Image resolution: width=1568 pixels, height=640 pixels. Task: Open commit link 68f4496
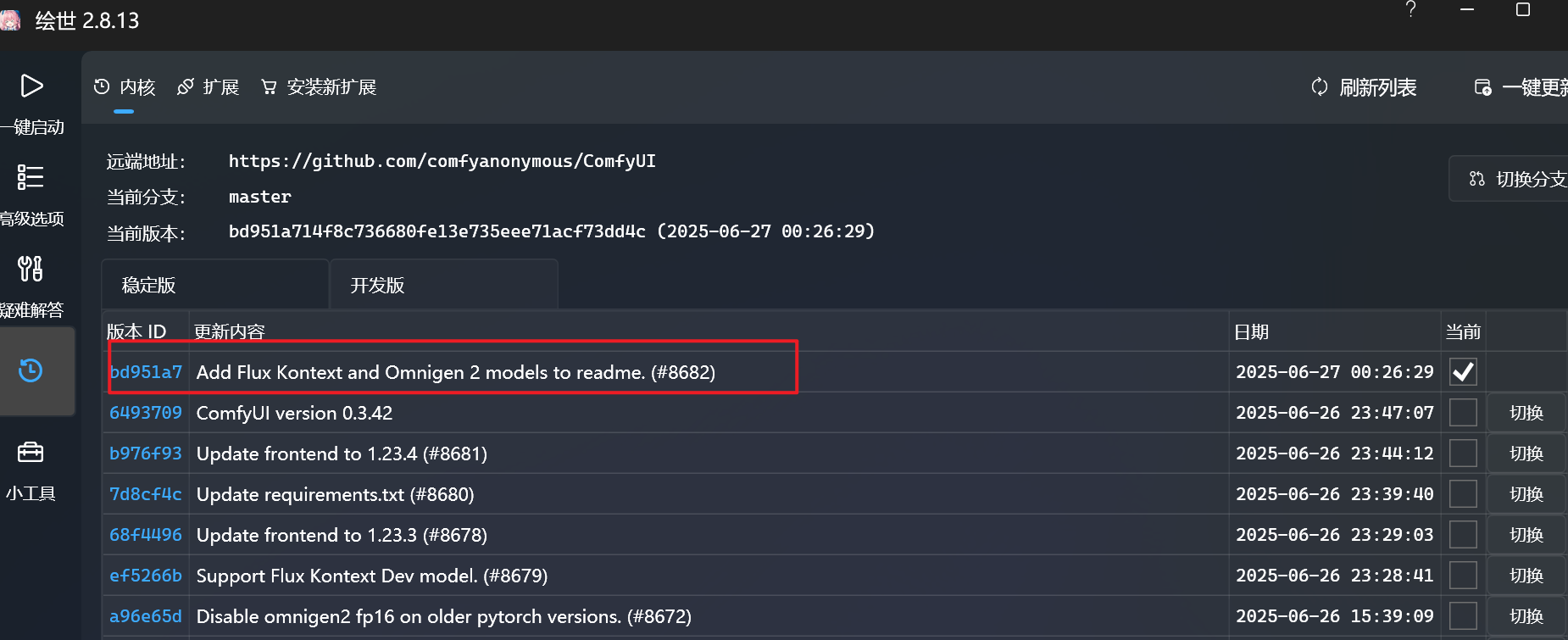coord(146,535)
